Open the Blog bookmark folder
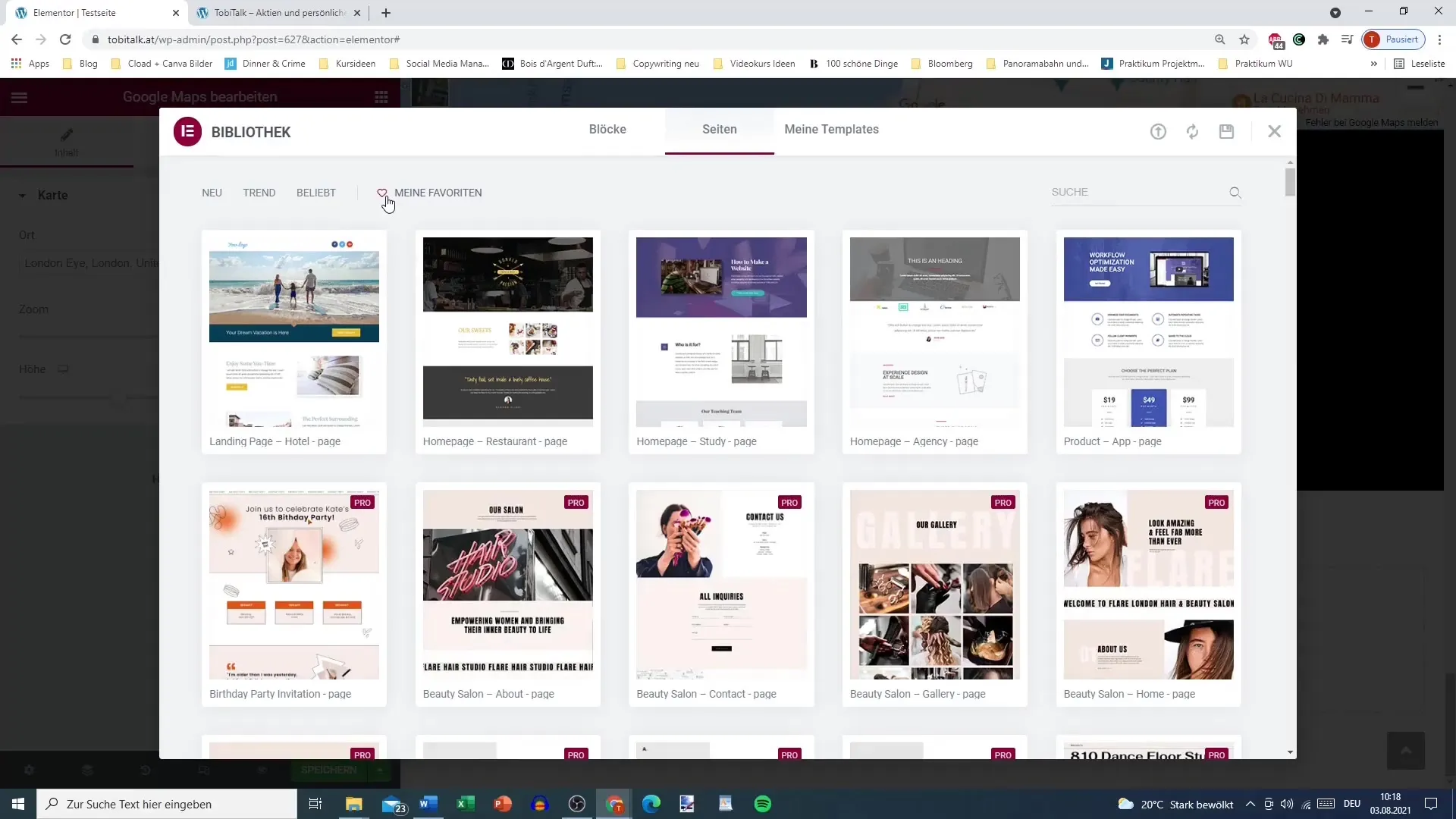Image resolution: width=1456 pixels, height=819 pixels. click(80, 64)
